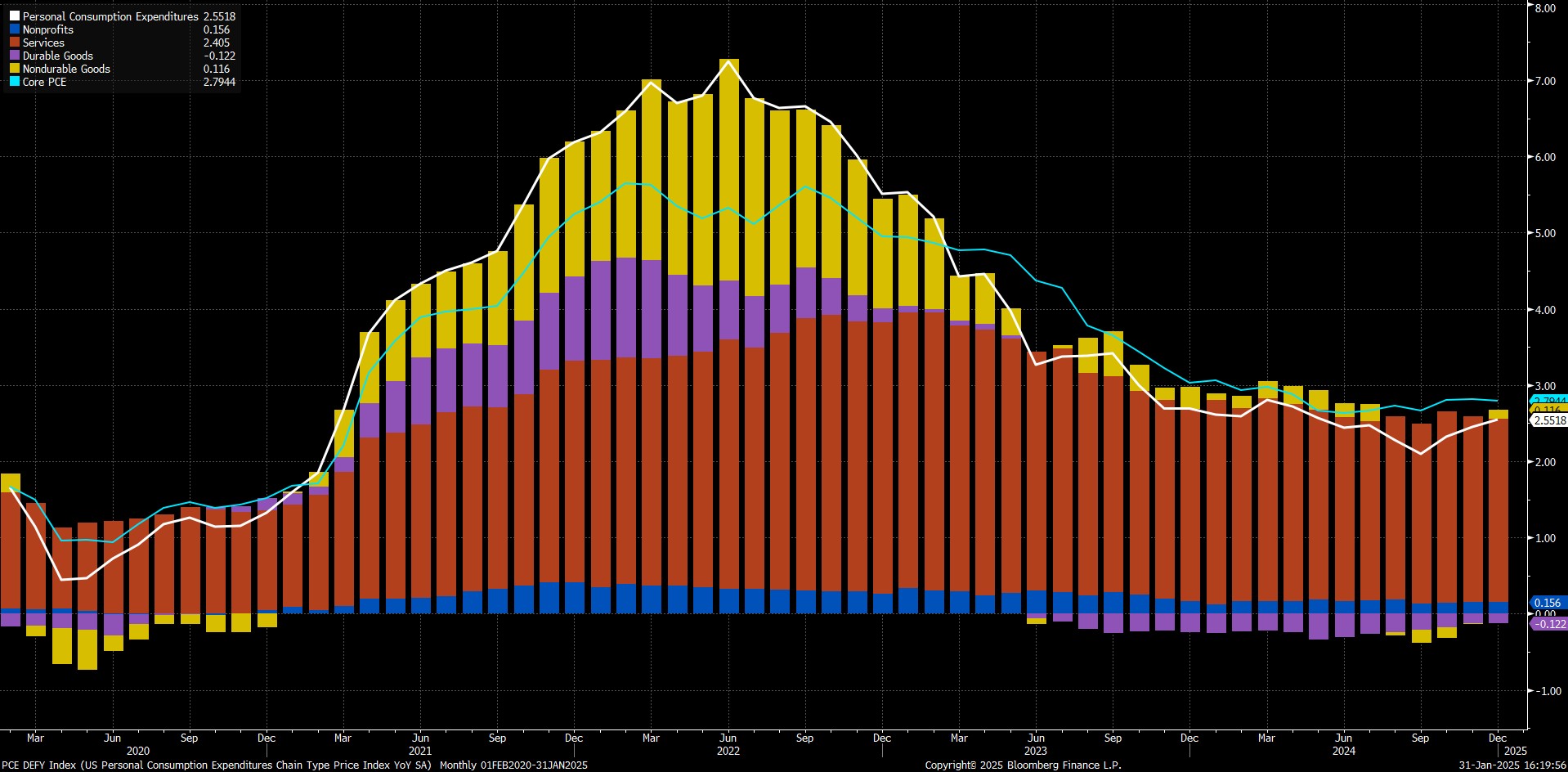Select the Personal Consumption Expenditures legend label

click(x=110, y=16)
